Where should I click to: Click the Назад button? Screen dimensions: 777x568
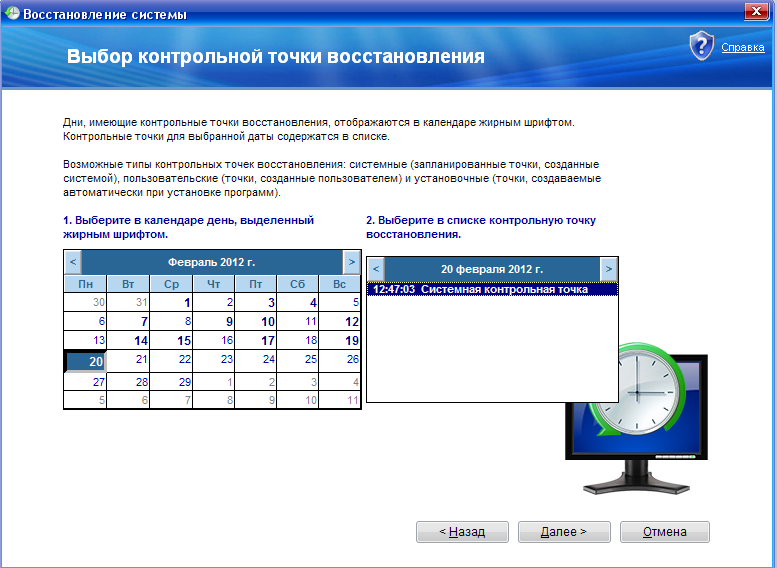coord(462,532)
